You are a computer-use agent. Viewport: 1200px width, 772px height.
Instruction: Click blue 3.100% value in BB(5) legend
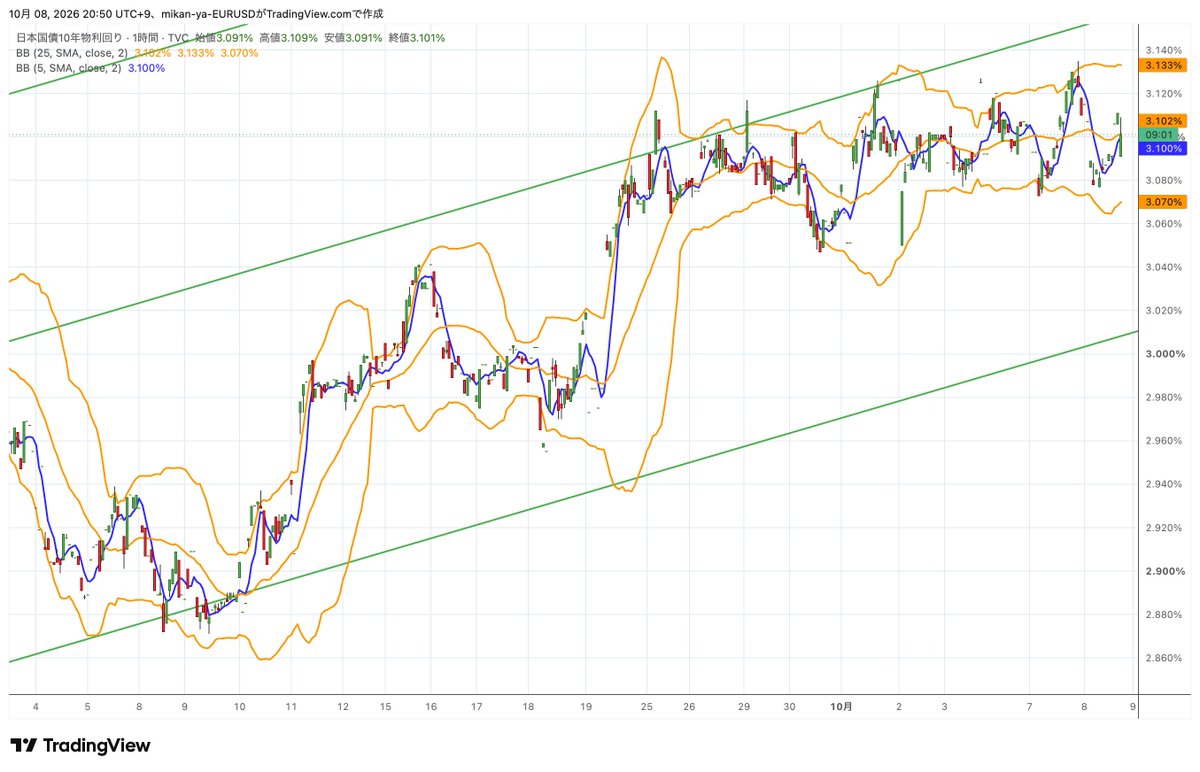146,68
